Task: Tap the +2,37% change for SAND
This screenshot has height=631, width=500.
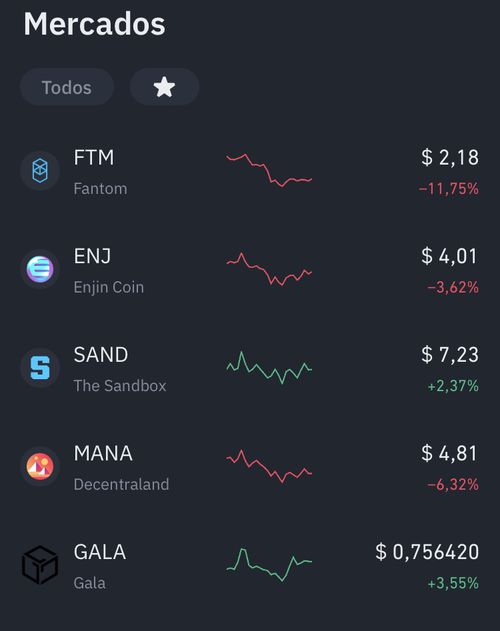Action: coord(453,386)
